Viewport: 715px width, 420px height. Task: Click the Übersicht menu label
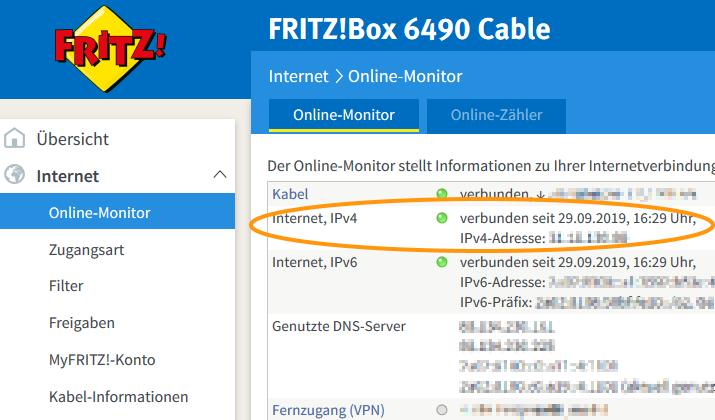(x=73, y=139)
